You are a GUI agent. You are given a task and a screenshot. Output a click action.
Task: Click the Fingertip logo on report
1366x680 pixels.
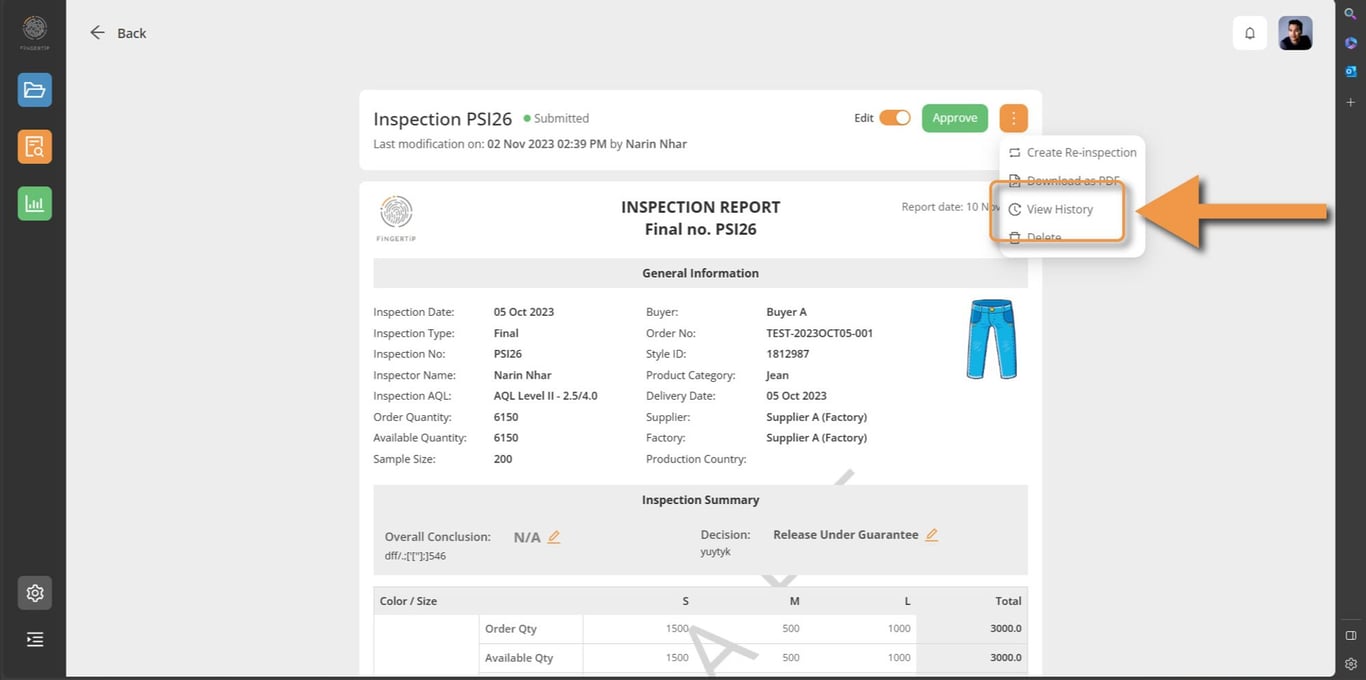tap(397, 218)
